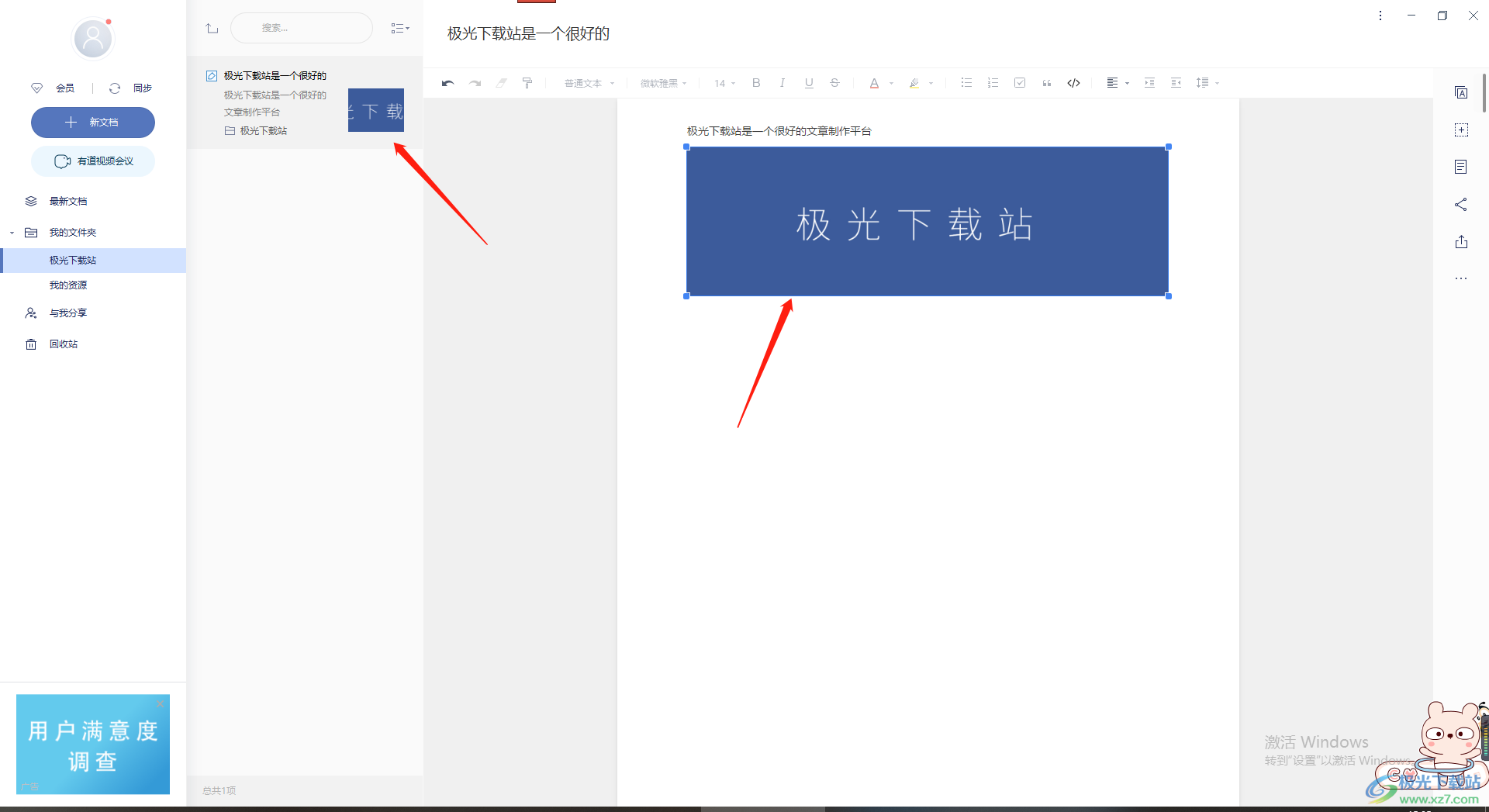Open the font family dropdown 微软雅黑

click(663, 83)
